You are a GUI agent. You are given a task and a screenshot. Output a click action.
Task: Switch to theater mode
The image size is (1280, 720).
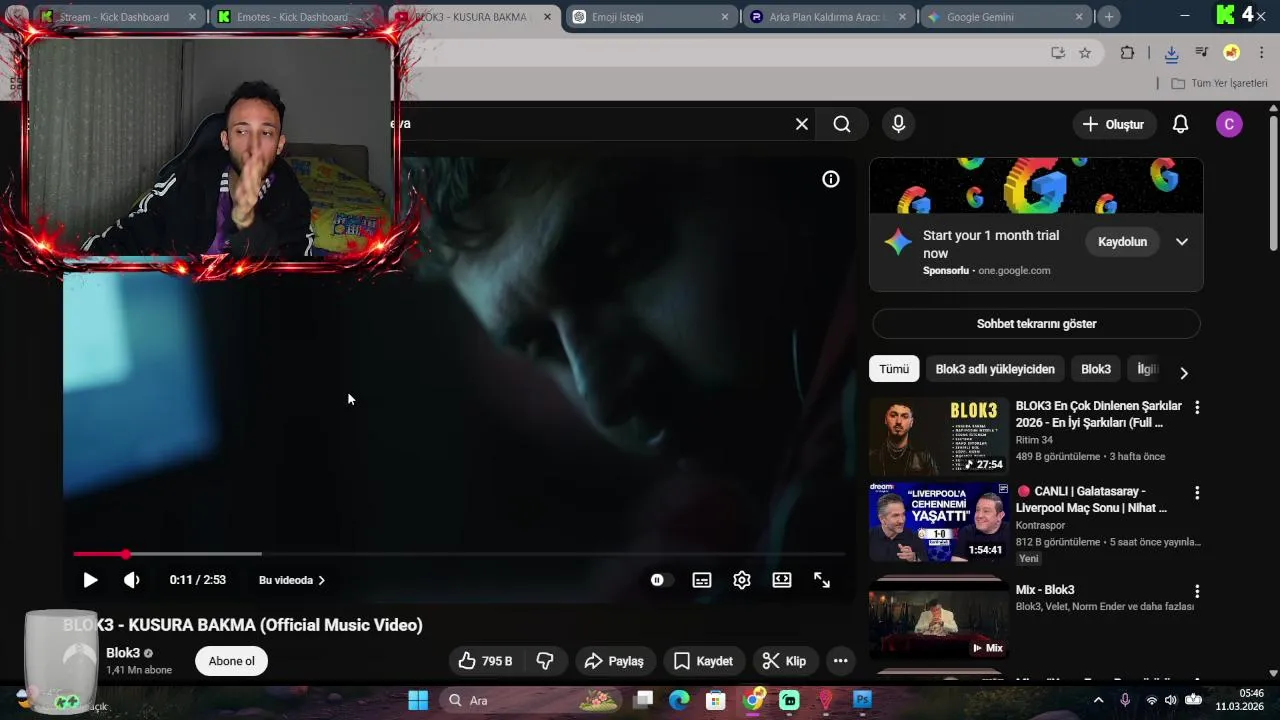pyautogui.click(x=782, y=580)
